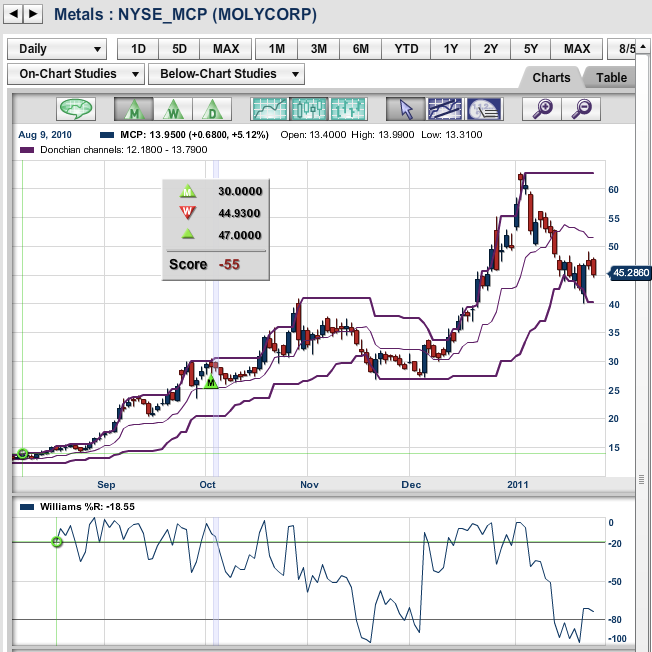Toggle the monthly M triangle indicator
The image size is (652, 652).
pos(133,109)
